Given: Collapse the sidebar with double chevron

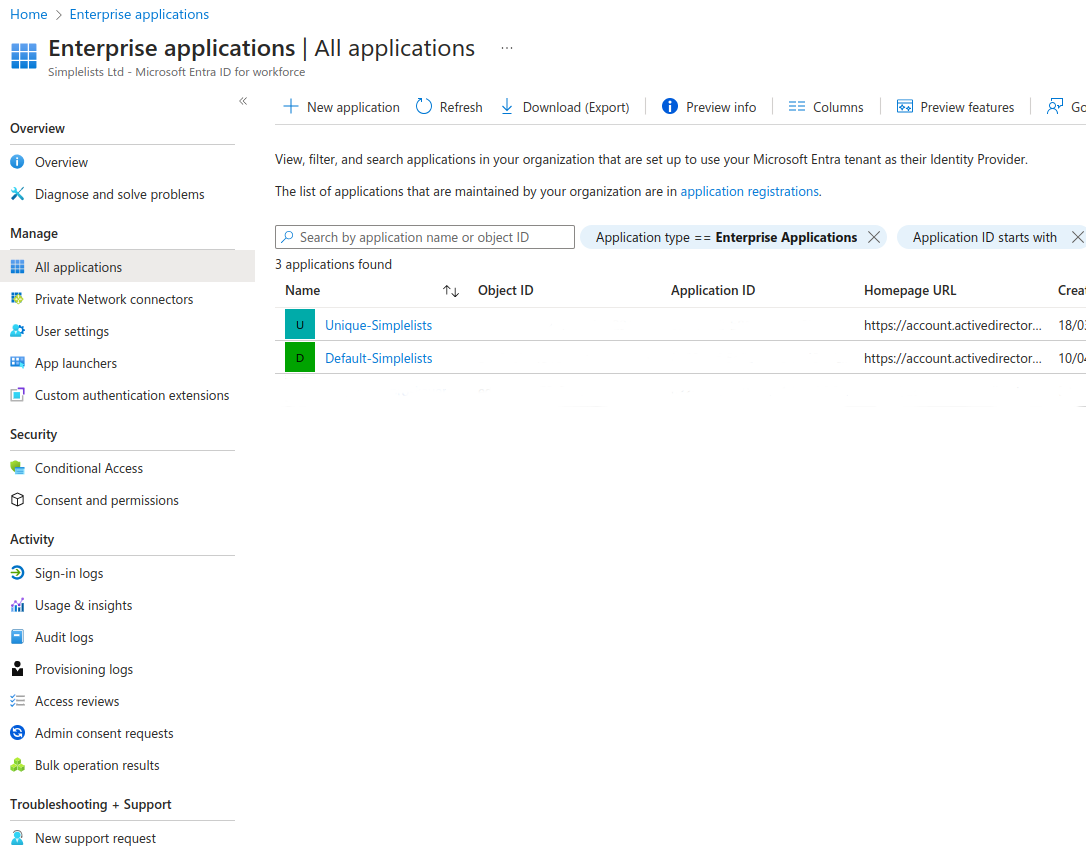Looking at the screenshot, I should pos(243,101).
